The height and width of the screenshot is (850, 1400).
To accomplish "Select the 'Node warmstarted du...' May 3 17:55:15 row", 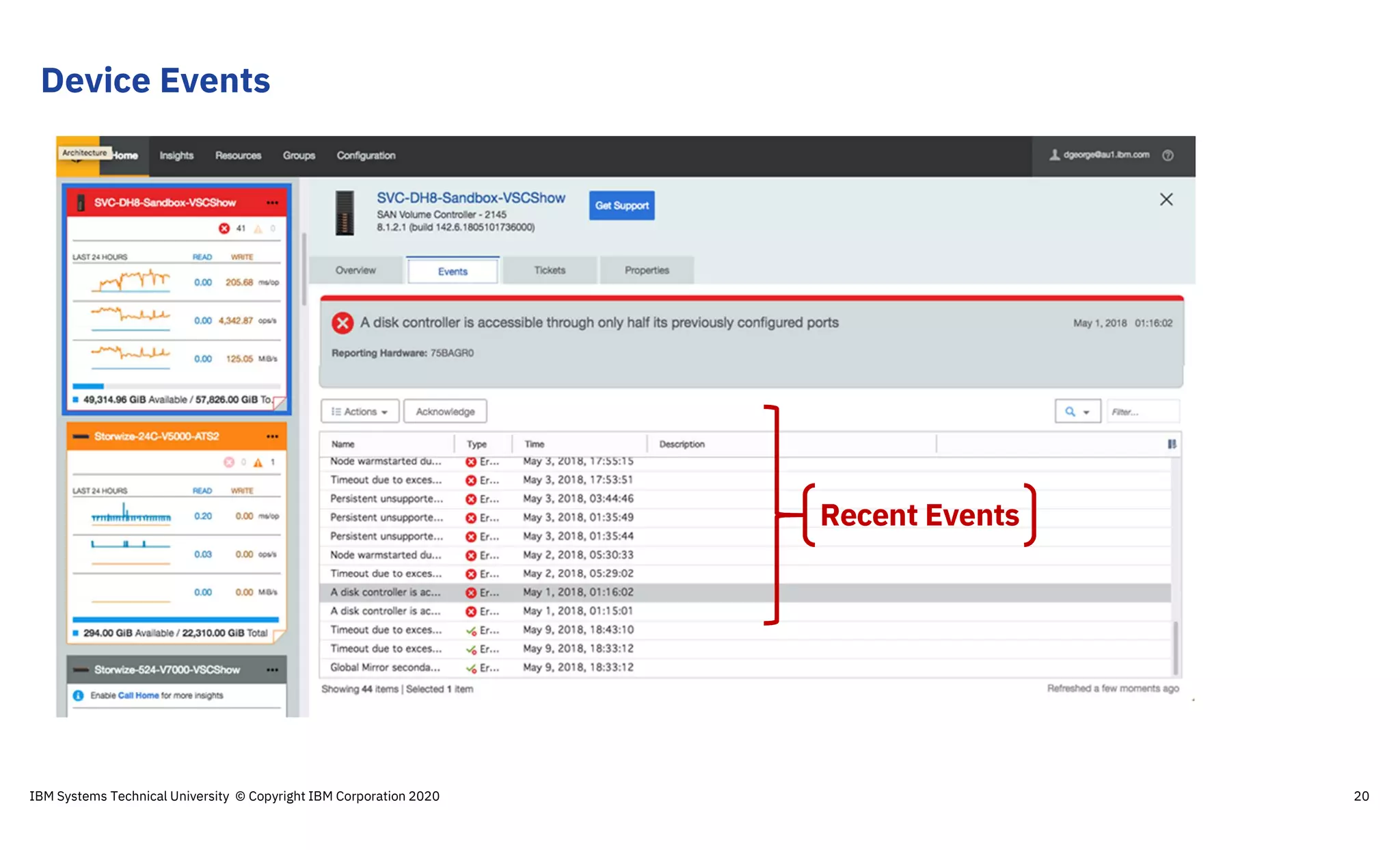I will tap(746, 462).
